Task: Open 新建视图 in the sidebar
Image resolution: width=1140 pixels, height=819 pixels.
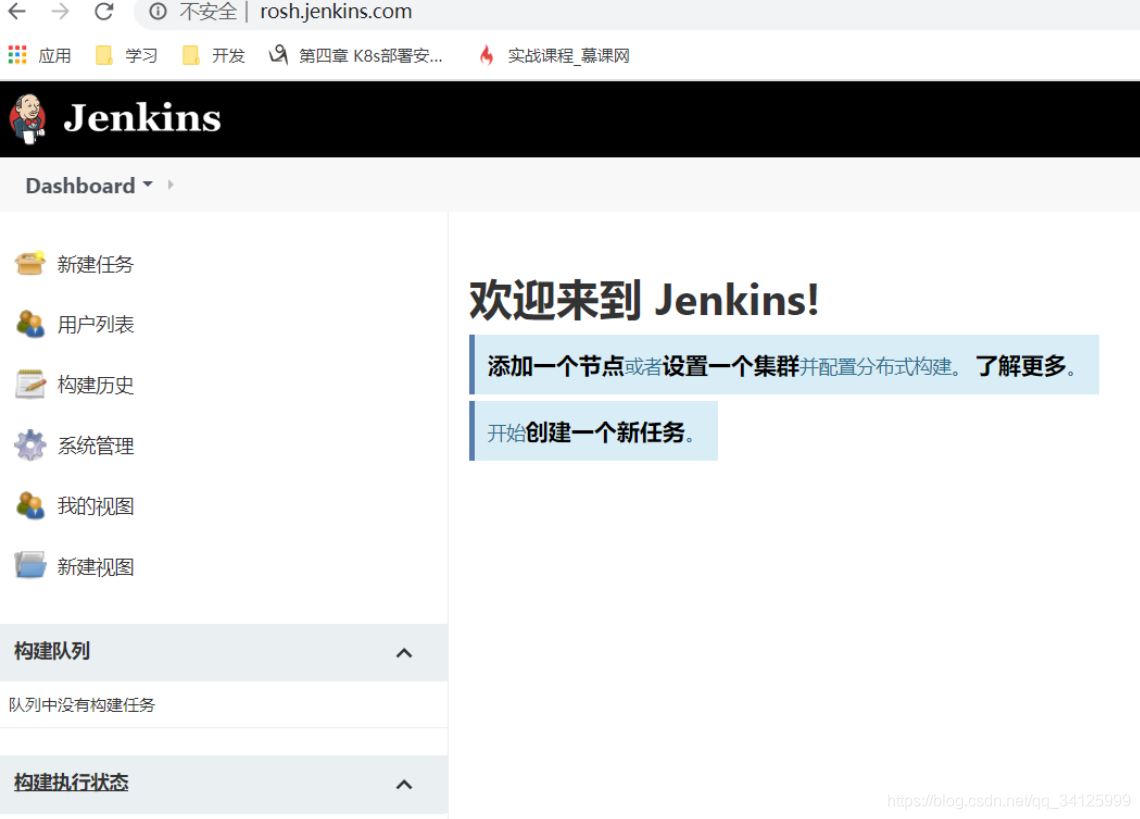Action: (x=95, y=567)
